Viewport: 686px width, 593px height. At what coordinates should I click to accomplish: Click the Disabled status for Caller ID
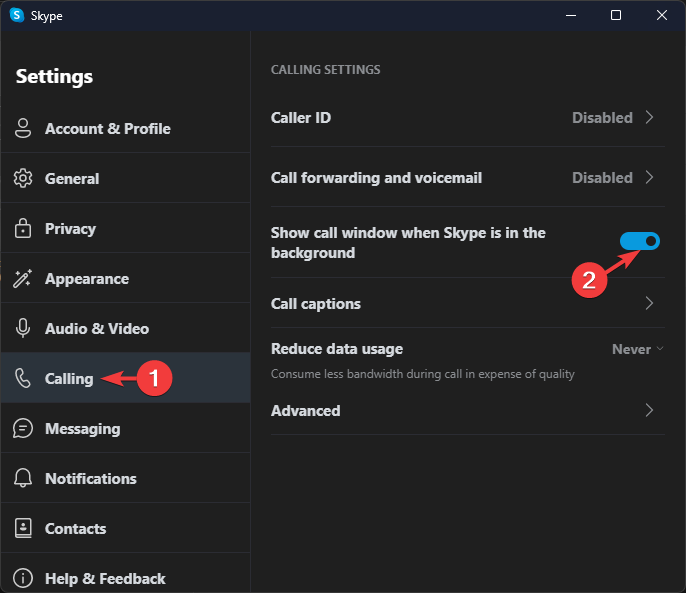[x=602, y=118]
